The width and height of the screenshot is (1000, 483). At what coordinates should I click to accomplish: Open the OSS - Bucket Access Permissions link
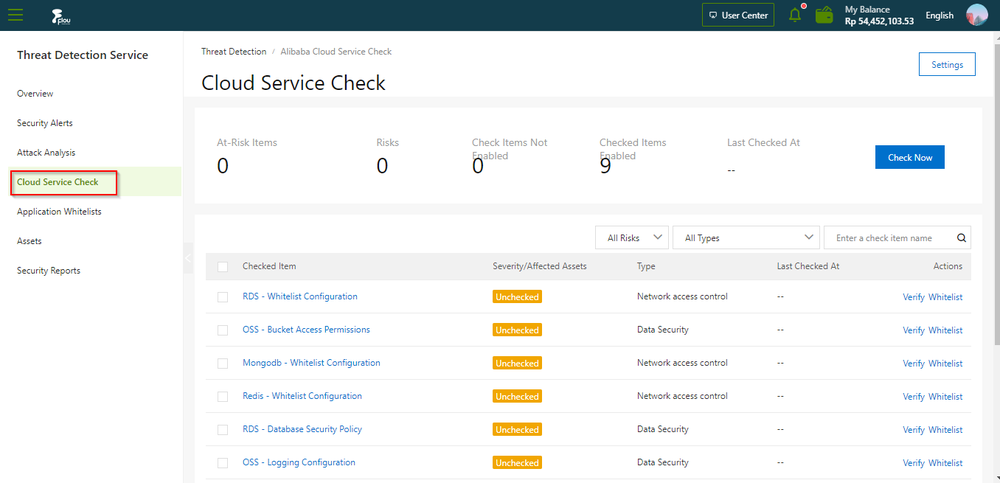tap(306, 330)
